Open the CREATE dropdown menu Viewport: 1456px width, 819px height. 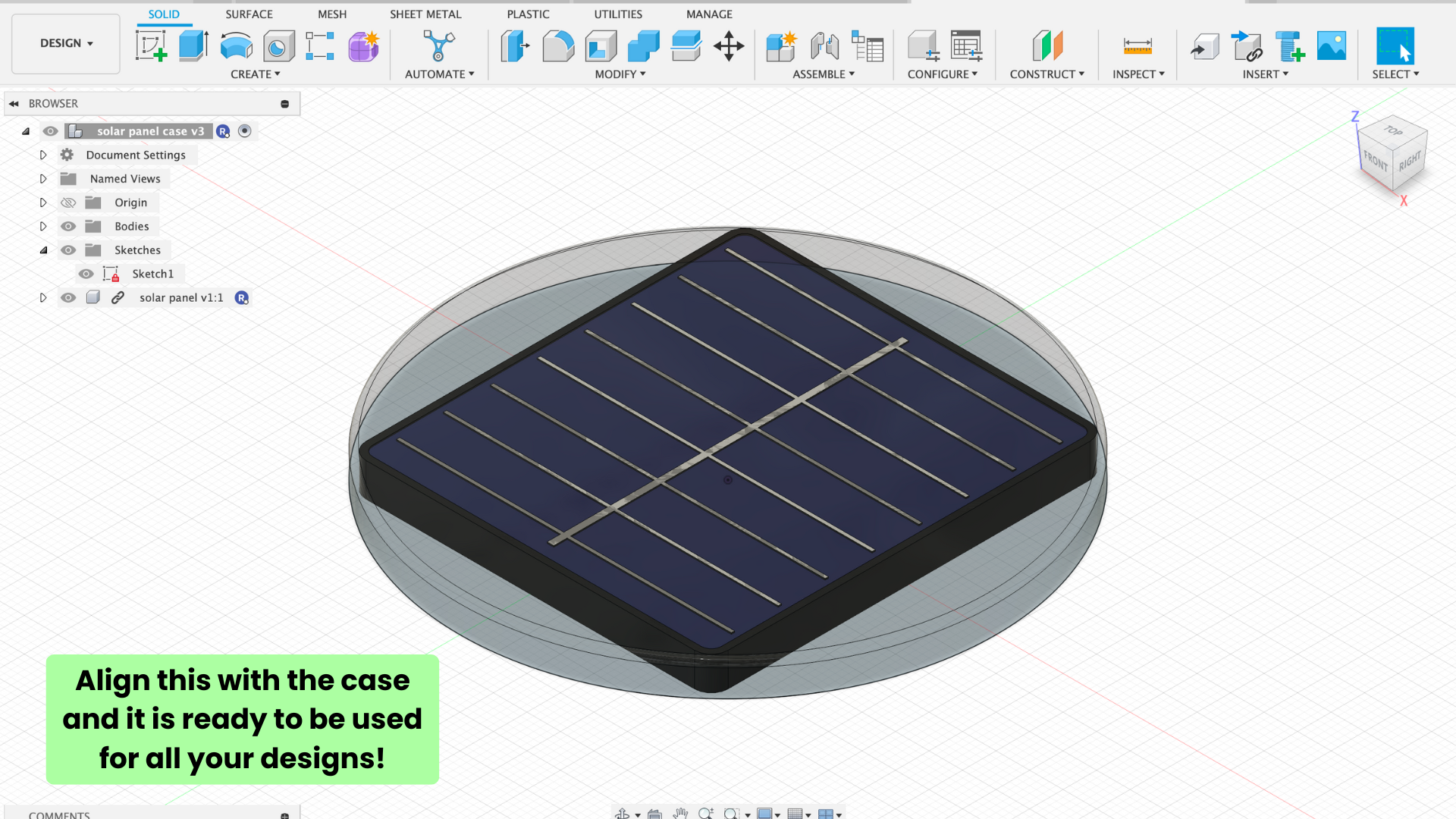pyautogui.click(x=256, y=74)
